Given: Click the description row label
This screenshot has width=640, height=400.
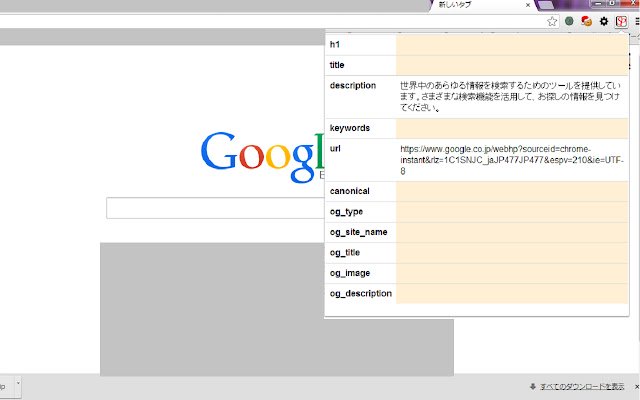Looking at the screenshot, I should [353, 86].
